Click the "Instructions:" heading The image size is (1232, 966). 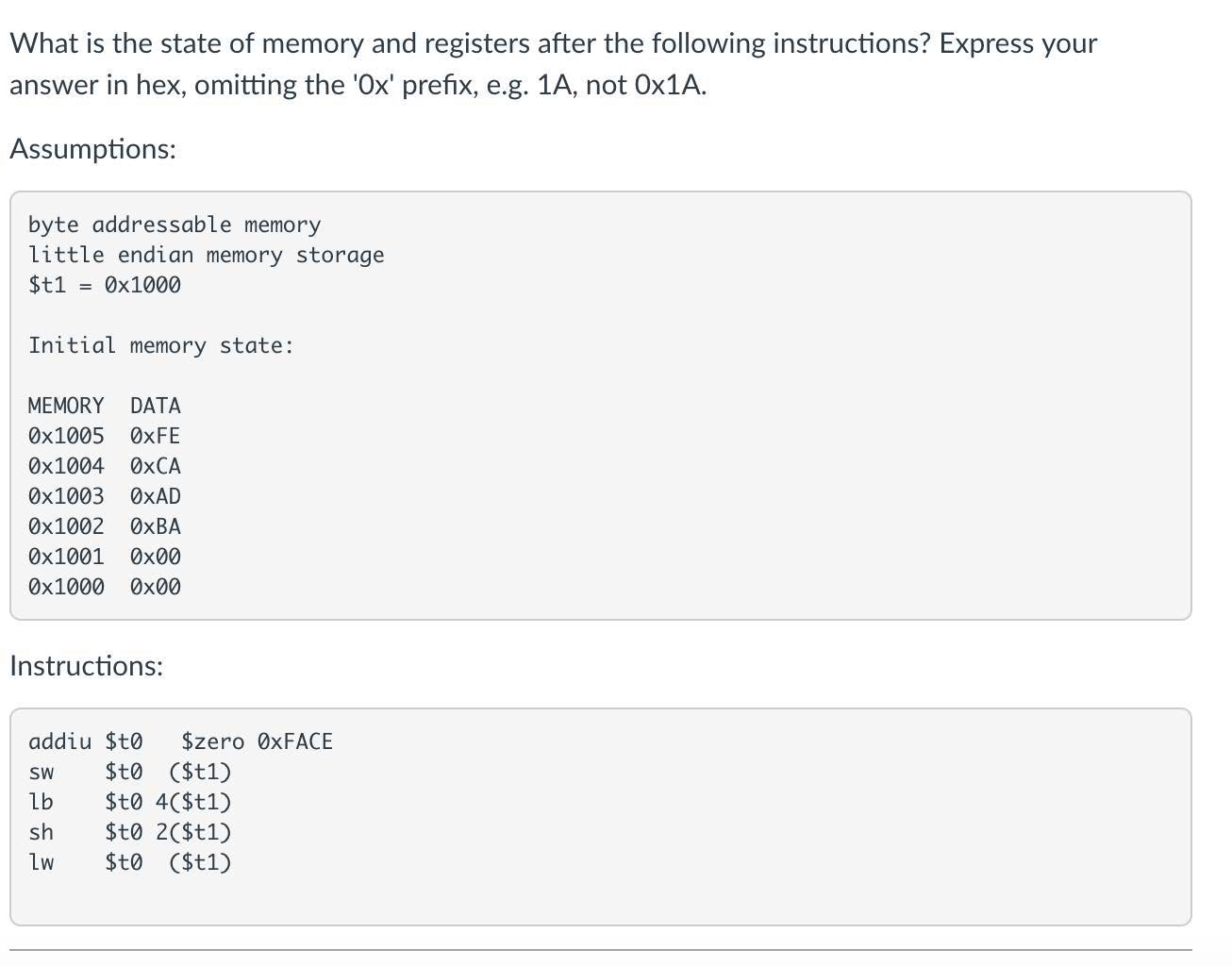coord(86,666)
